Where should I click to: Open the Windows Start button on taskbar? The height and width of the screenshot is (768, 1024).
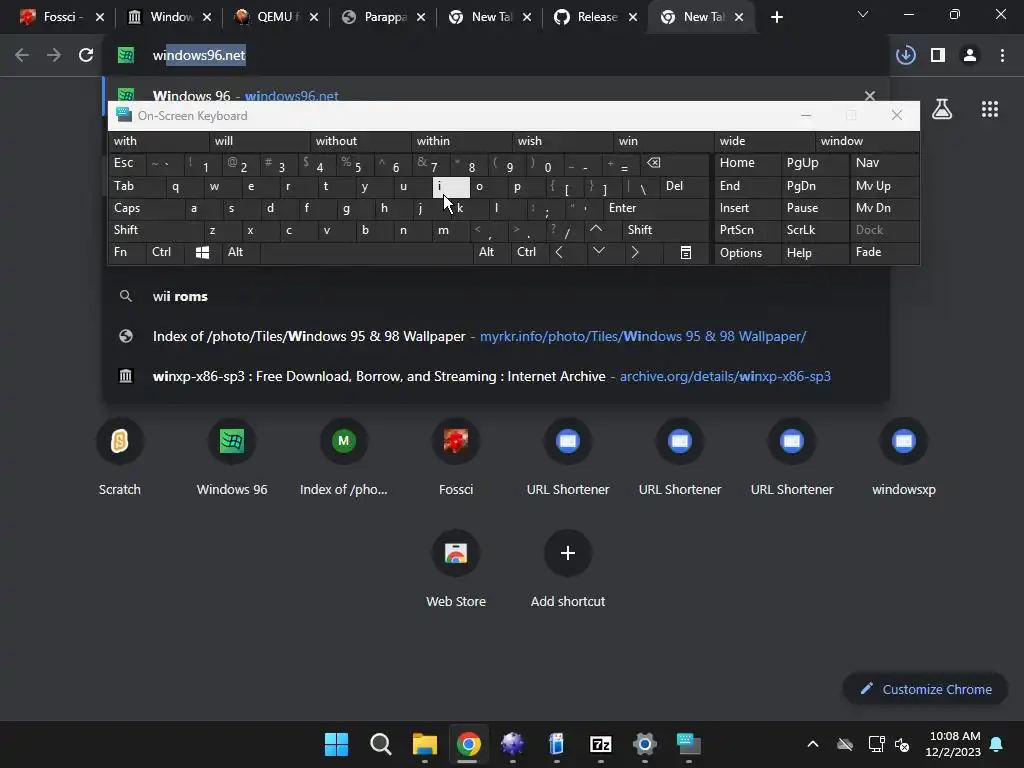(336, 744)
